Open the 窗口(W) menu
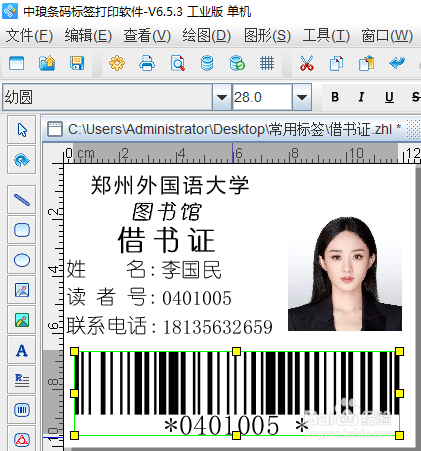This screenshot has height=451, width=421. click(x=387, y=35)
